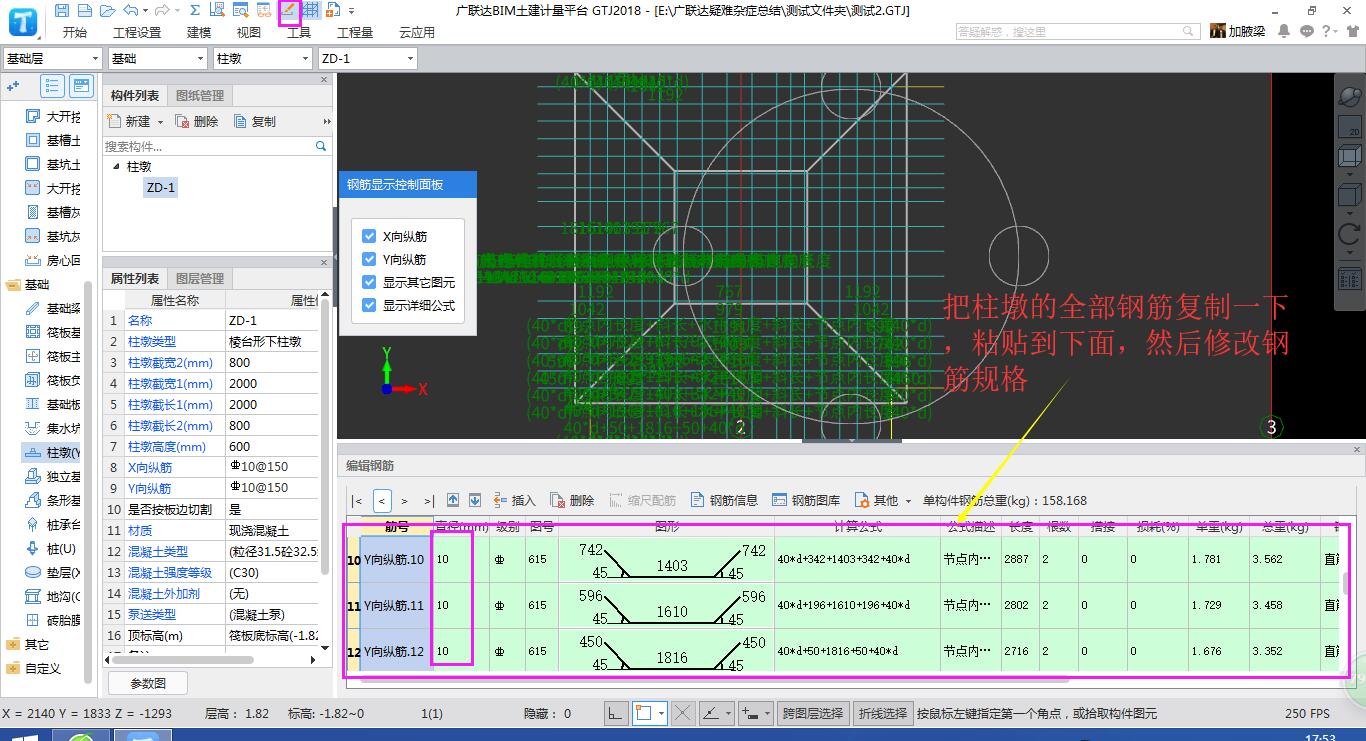Uncheck Y向纵筋 checkbox

tap(370, 260)
